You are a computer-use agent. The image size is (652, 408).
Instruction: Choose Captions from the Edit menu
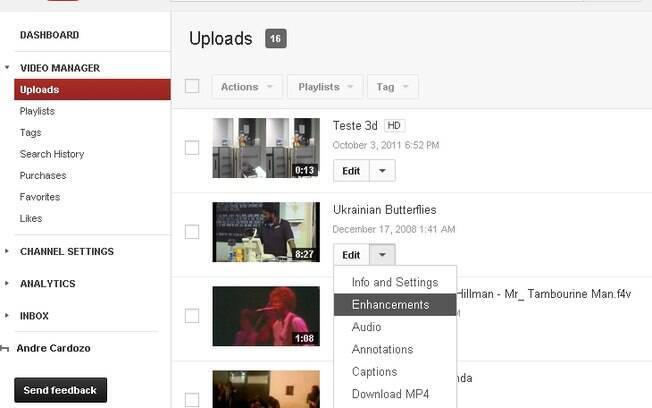tap(395, 372)
